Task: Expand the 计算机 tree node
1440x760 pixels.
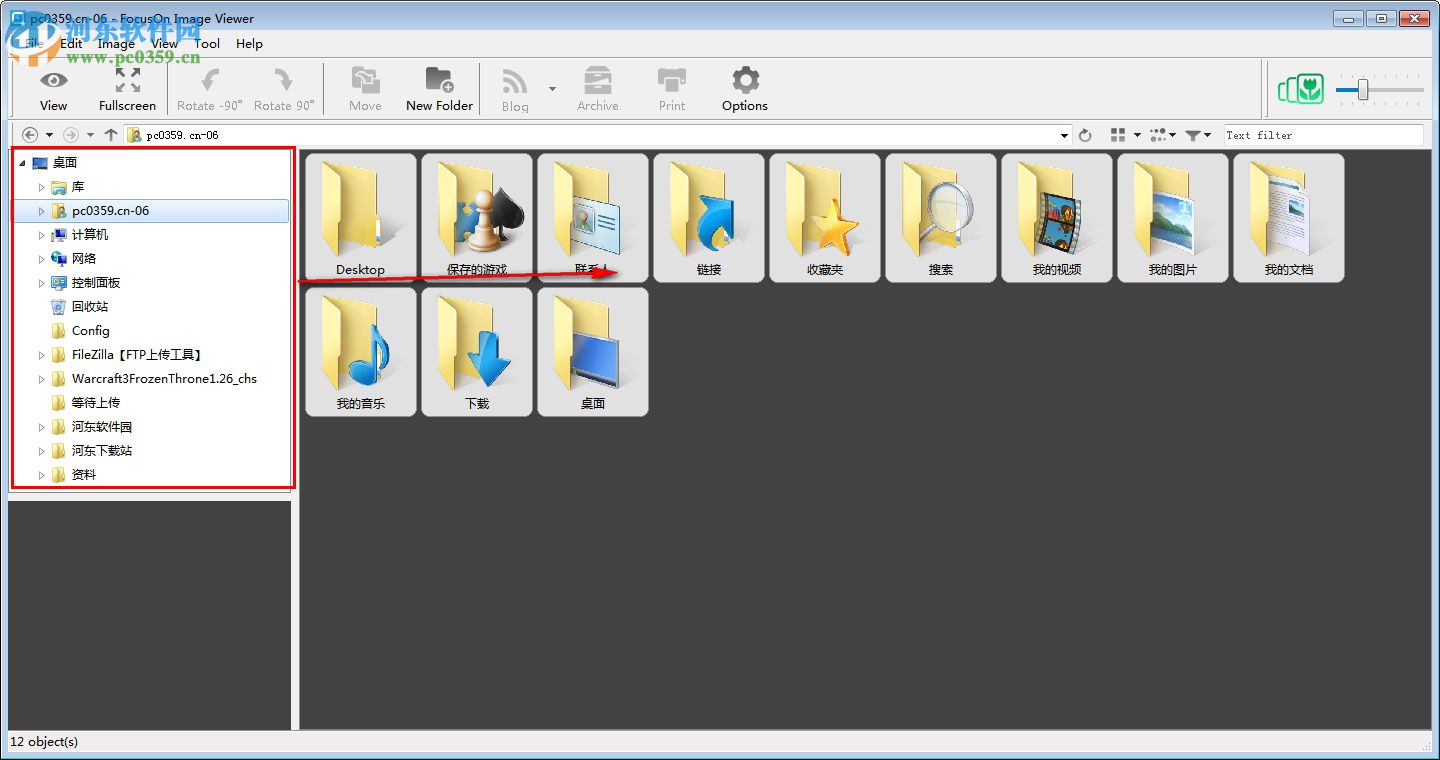Action: click(40, 234)
